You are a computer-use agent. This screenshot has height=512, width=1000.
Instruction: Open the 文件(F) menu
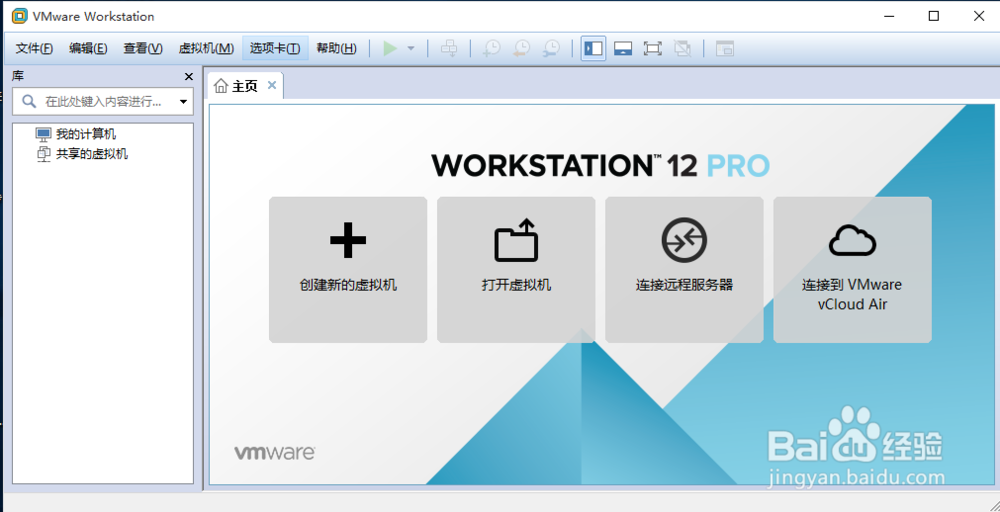[x=34, y=48]
